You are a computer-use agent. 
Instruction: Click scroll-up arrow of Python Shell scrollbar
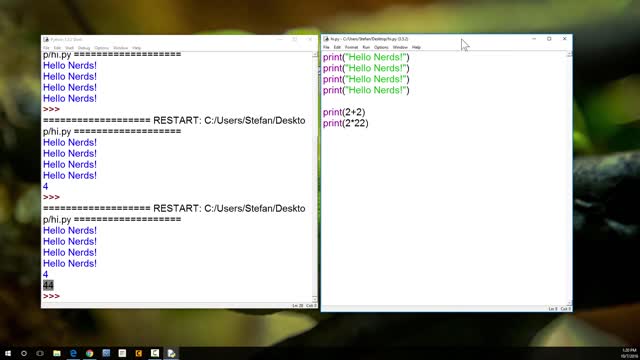click(x=315, y=54)
